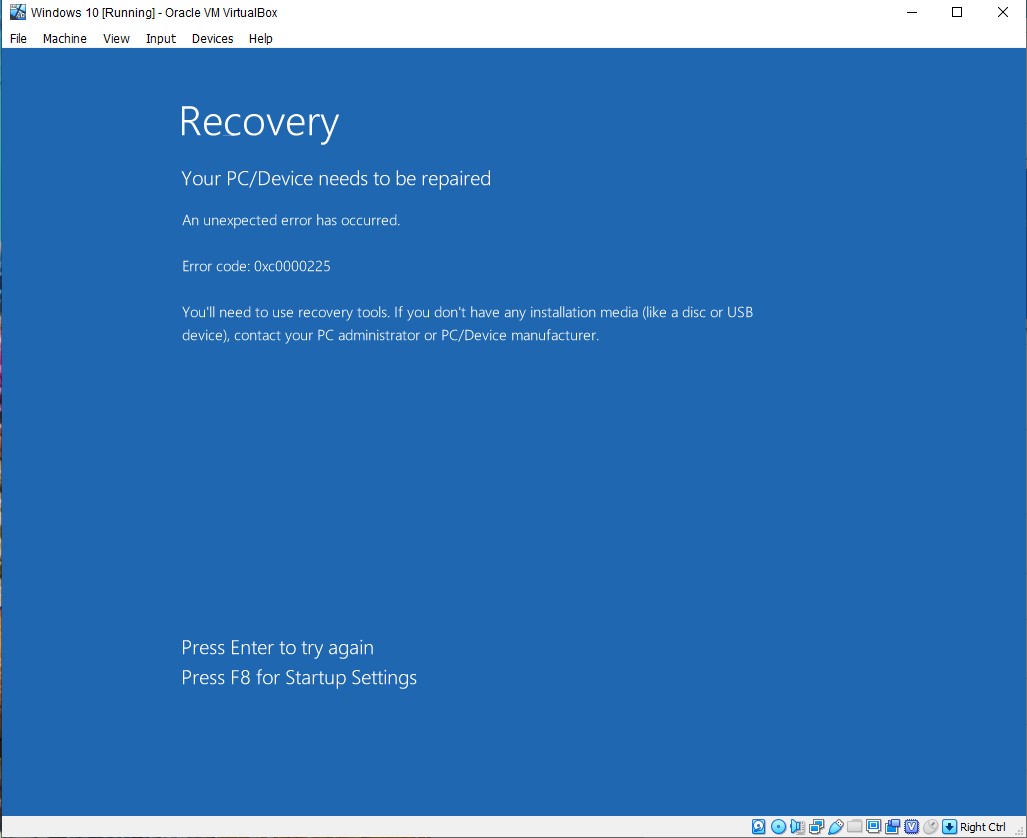Click 'Your PC/Device needs to be repaired' text
This screenshot has width=1027, height=838.
point(336,178)
